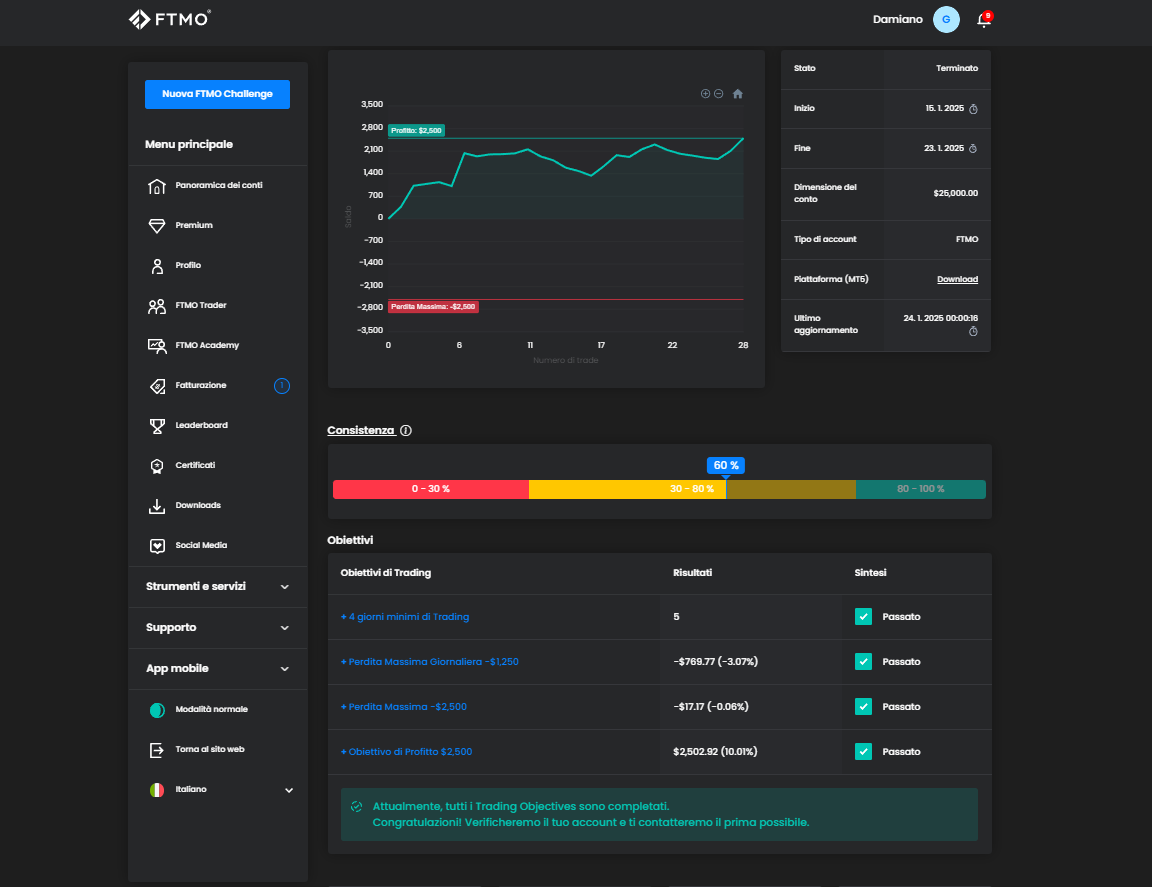Viewport: 1152px width, 887px height.
Task: Click the Perdita Massima: -$2,500 chart label
Action: [x=433, y=307]
